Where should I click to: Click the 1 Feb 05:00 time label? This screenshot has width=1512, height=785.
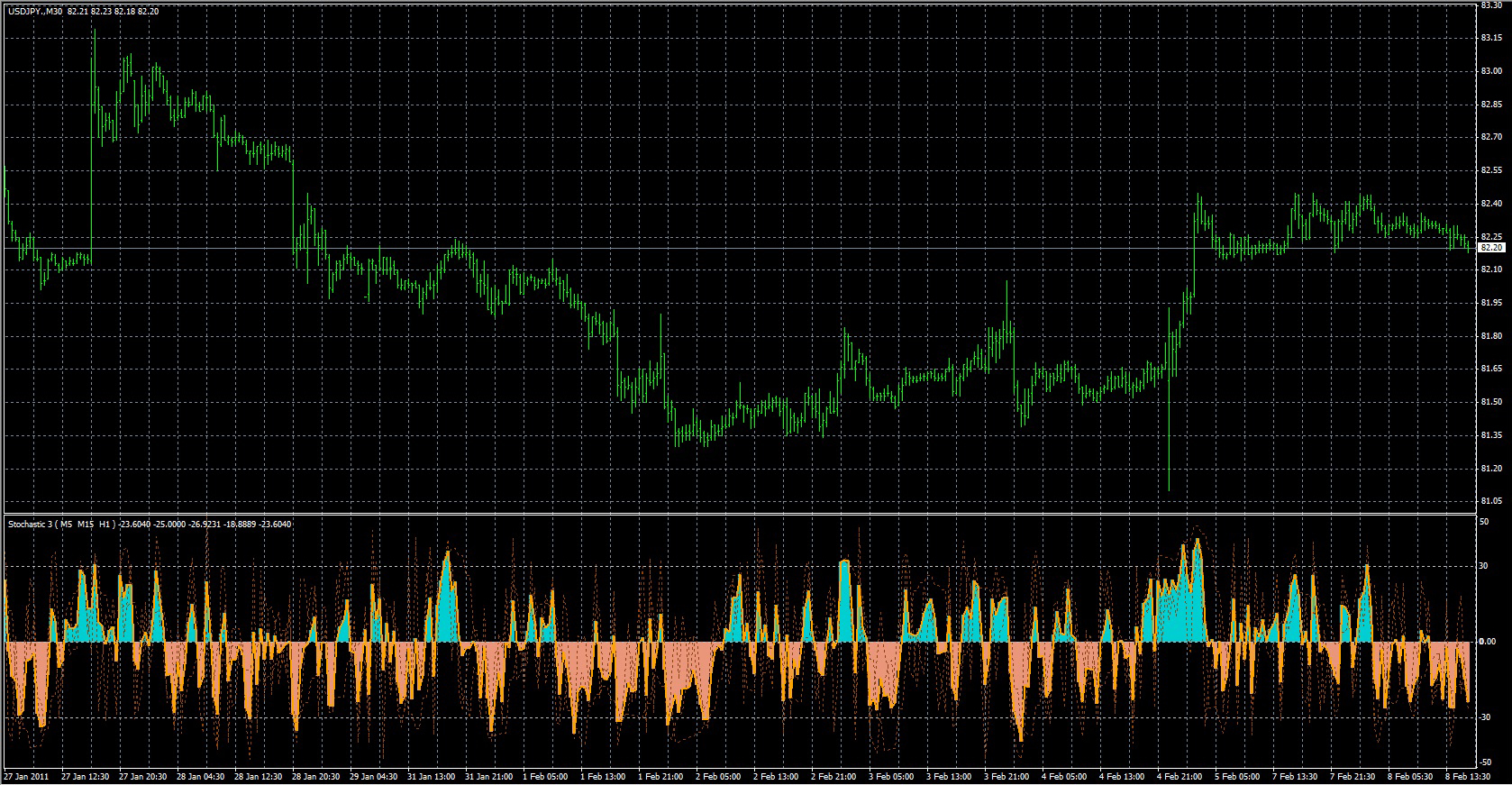[545, 776]
